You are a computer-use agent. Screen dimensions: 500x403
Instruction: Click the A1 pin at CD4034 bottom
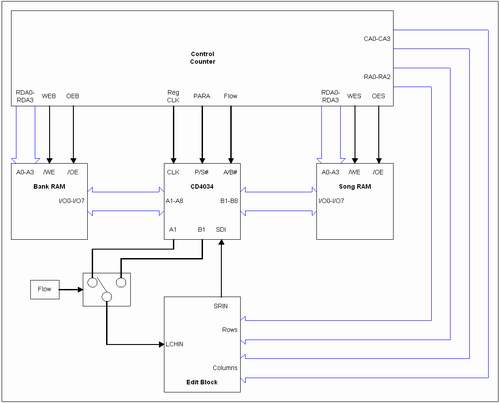[173, 229]
